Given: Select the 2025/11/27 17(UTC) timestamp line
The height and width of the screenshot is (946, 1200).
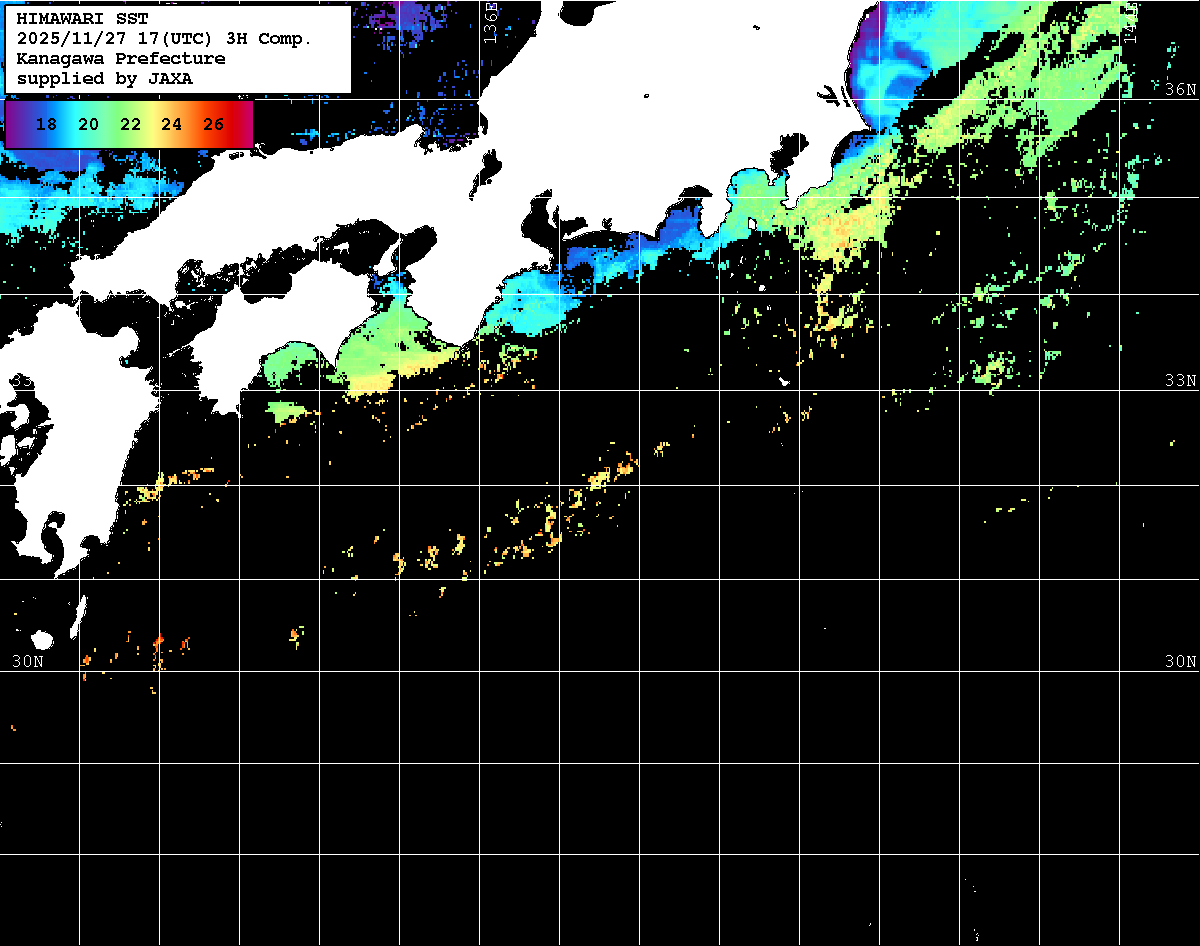Looking at the screenshot, I should (164, 39).
